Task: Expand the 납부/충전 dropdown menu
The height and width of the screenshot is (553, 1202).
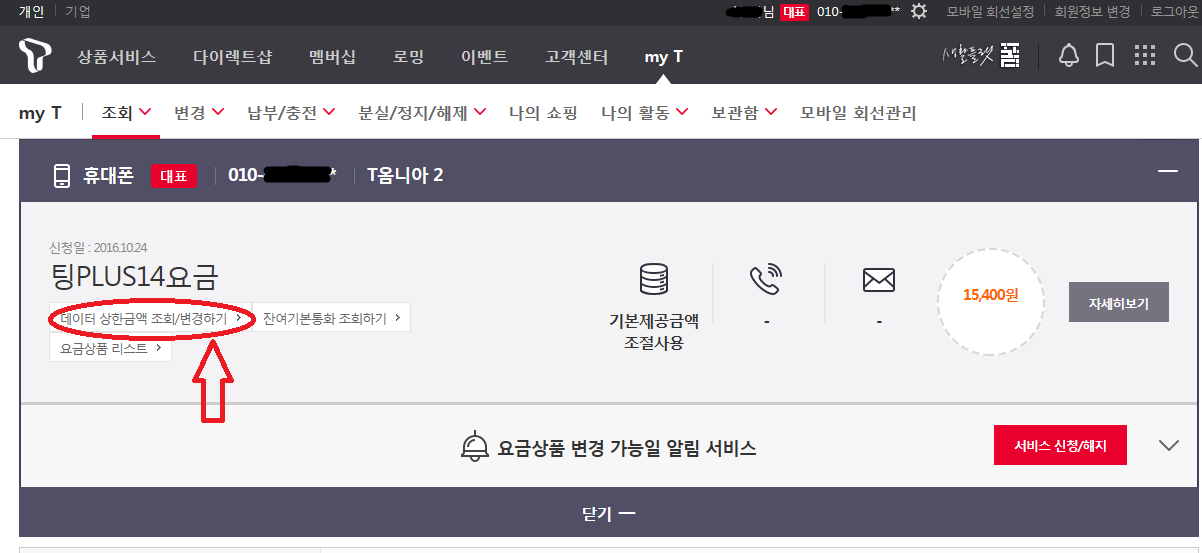Action: click(x=291, y=113)
